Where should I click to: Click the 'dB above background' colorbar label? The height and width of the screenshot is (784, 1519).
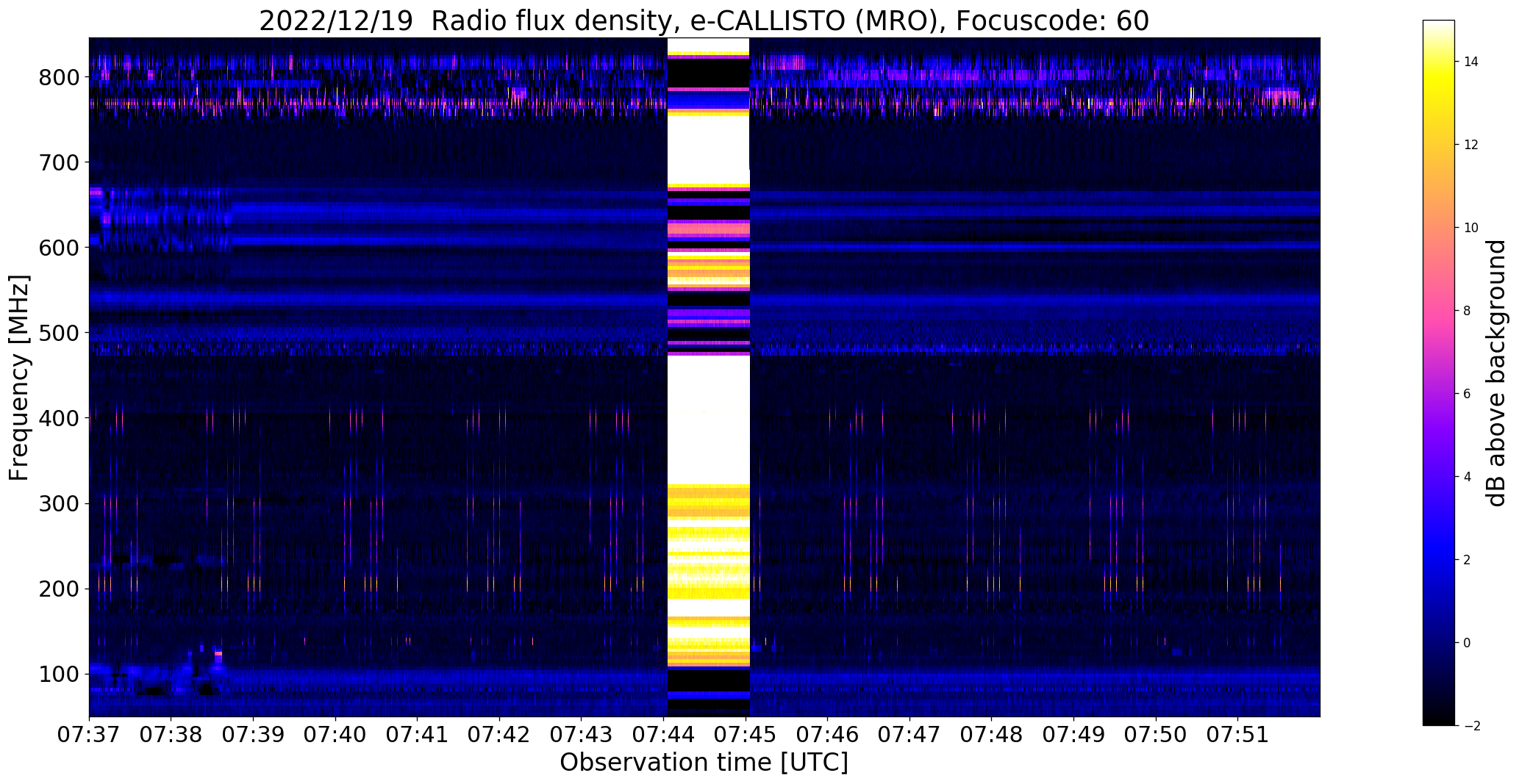1496,373
